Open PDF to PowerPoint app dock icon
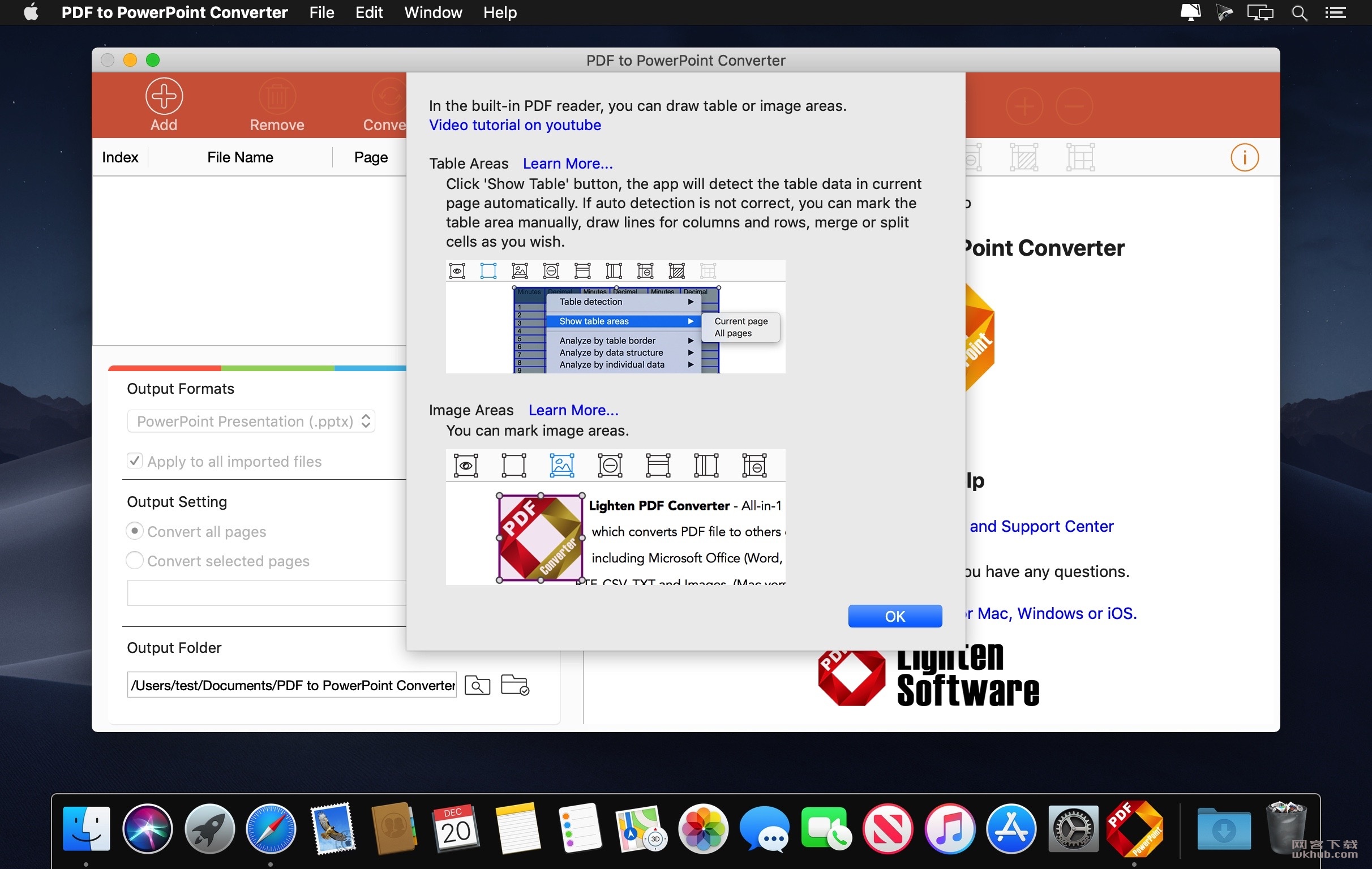This screenshot has width=1372, height=869. (x=1134, y=829)
